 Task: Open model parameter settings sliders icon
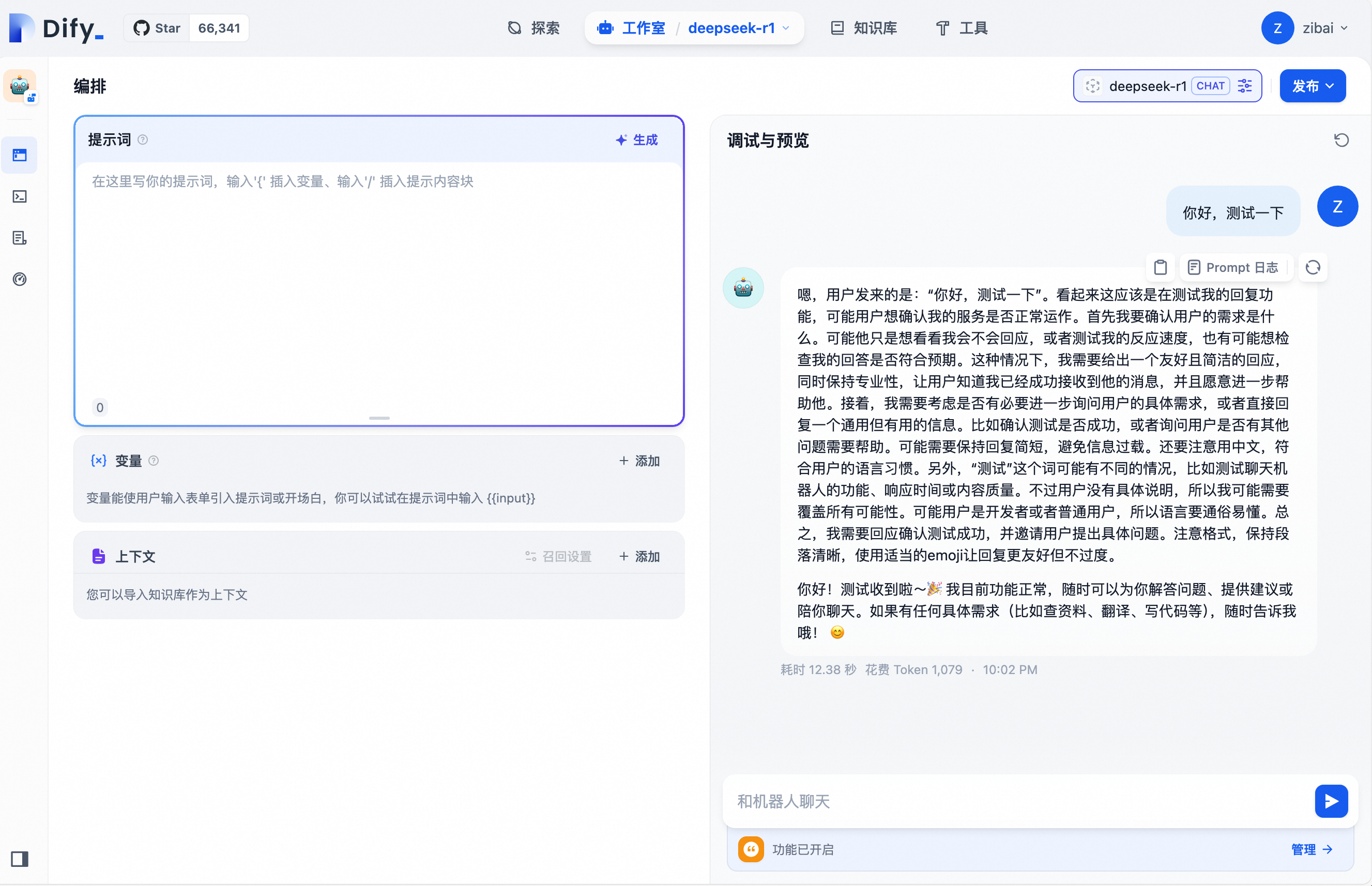pos(1245,86)
